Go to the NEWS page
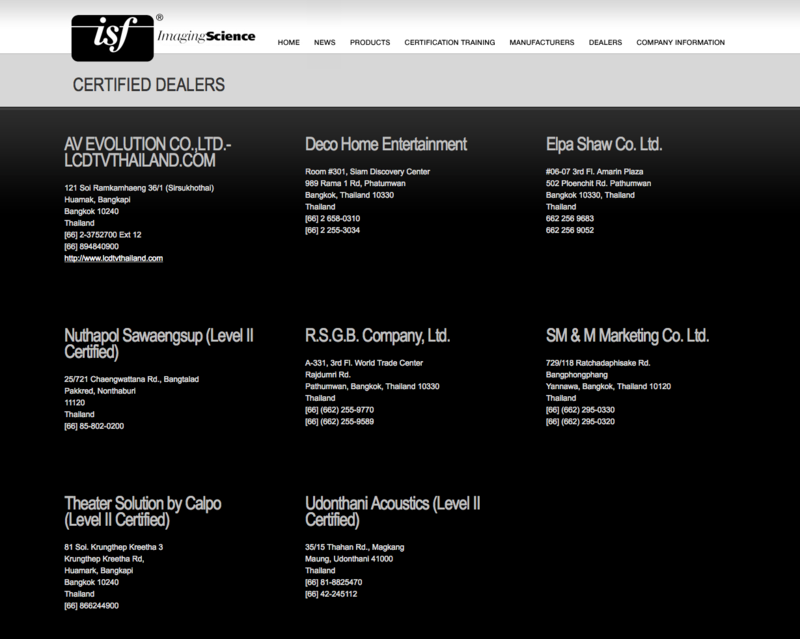 324,42
